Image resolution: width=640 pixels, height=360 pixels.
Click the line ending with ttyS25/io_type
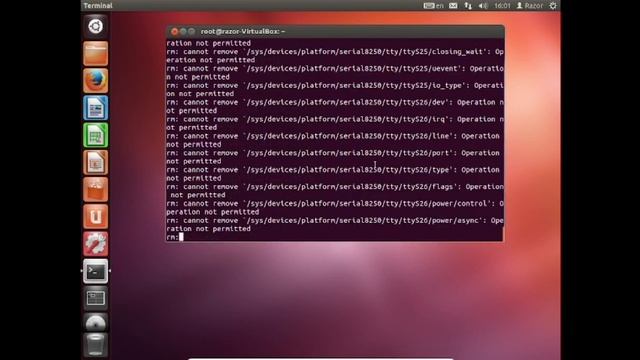click(x=335, y=86)
